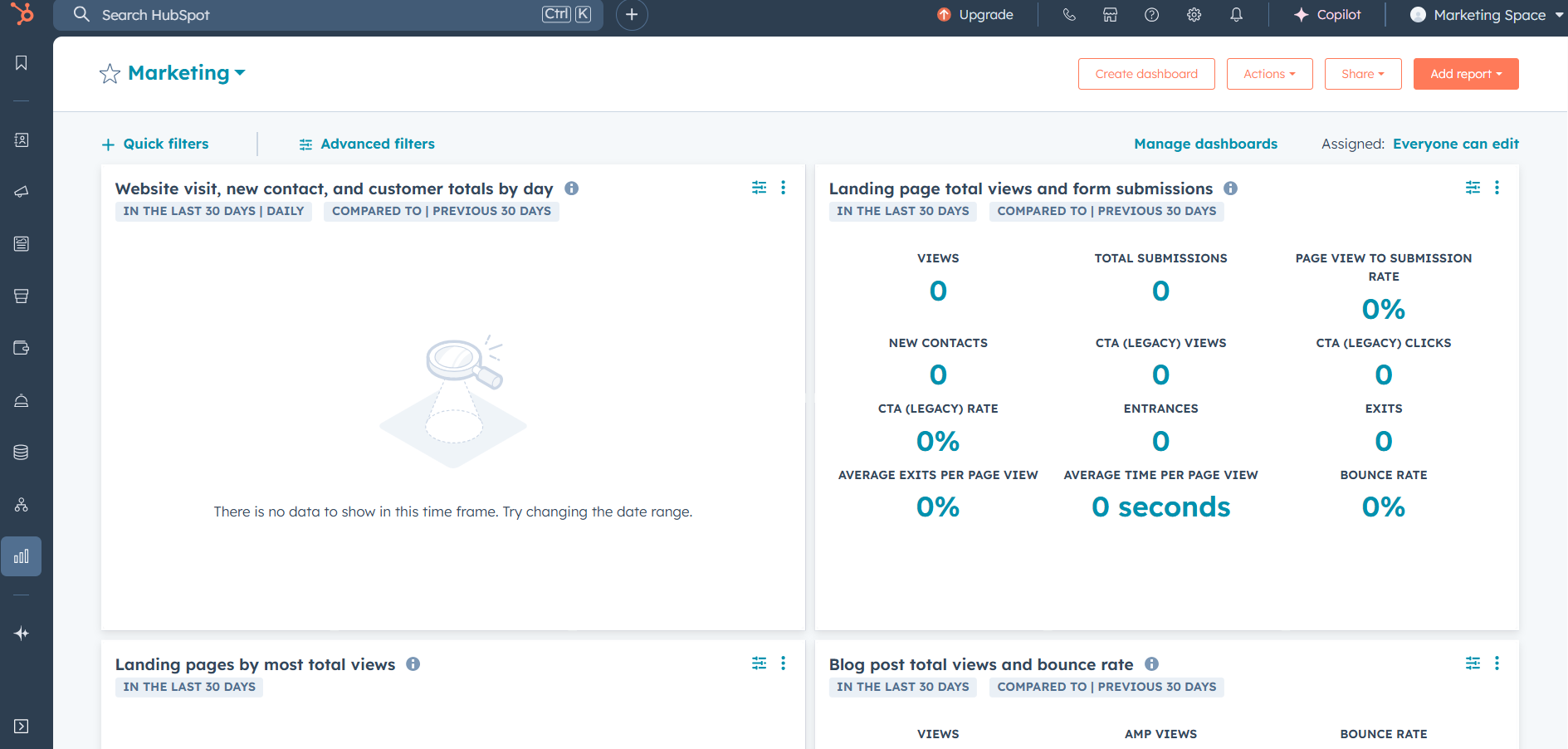Show info for Landing page total views report
1568x749 pixels.
point(1230,188)
